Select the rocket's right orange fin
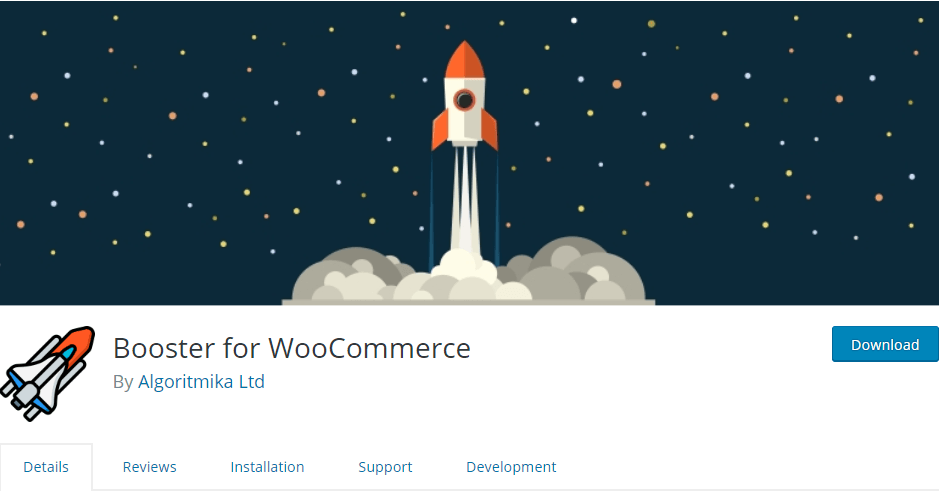This screenshot has width=939, height=491. coord(489,129)
